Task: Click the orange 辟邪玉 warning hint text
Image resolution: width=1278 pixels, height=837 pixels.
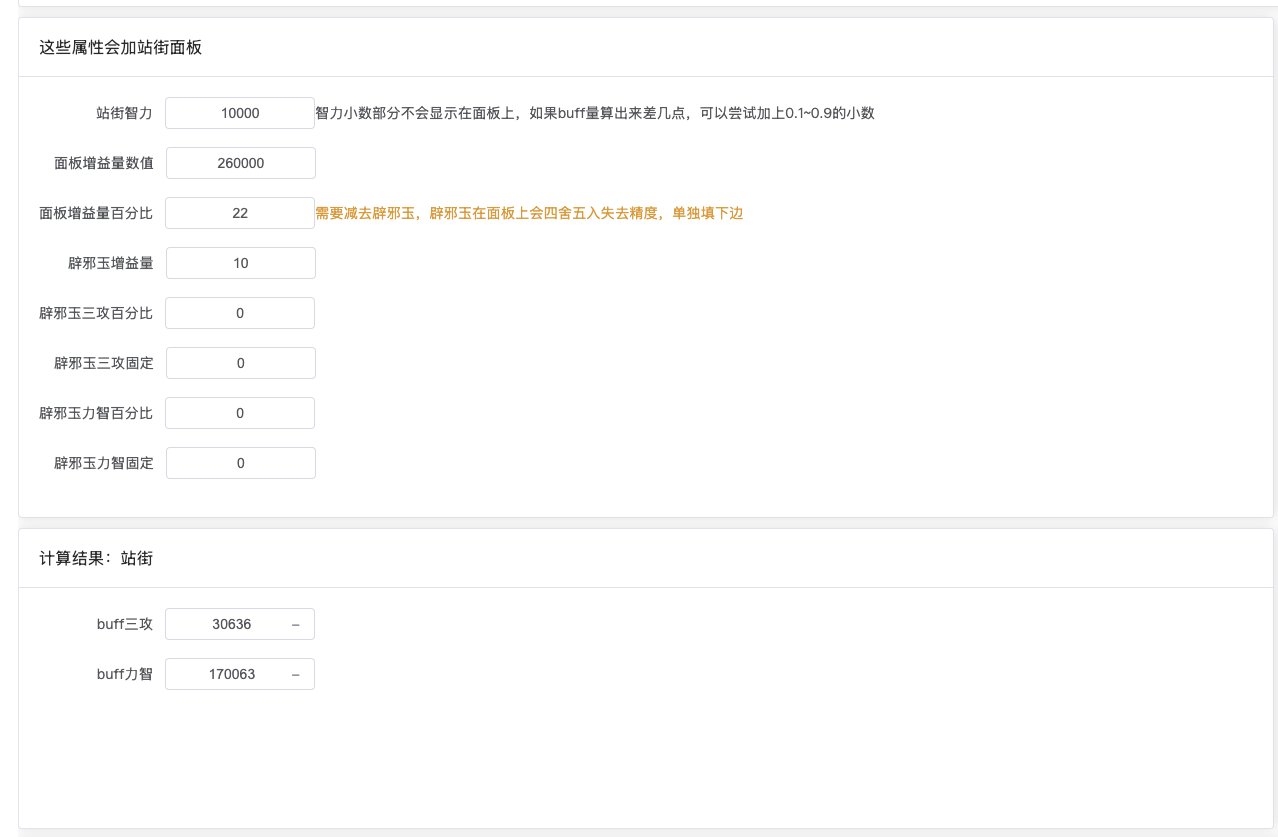Action: 529,213
